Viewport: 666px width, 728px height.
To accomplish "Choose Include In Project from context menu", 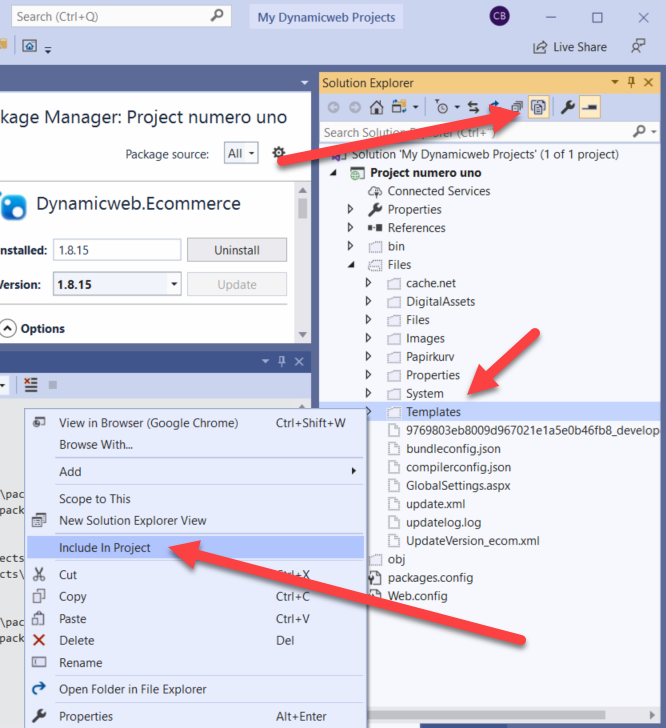I will tap(105, 547).
